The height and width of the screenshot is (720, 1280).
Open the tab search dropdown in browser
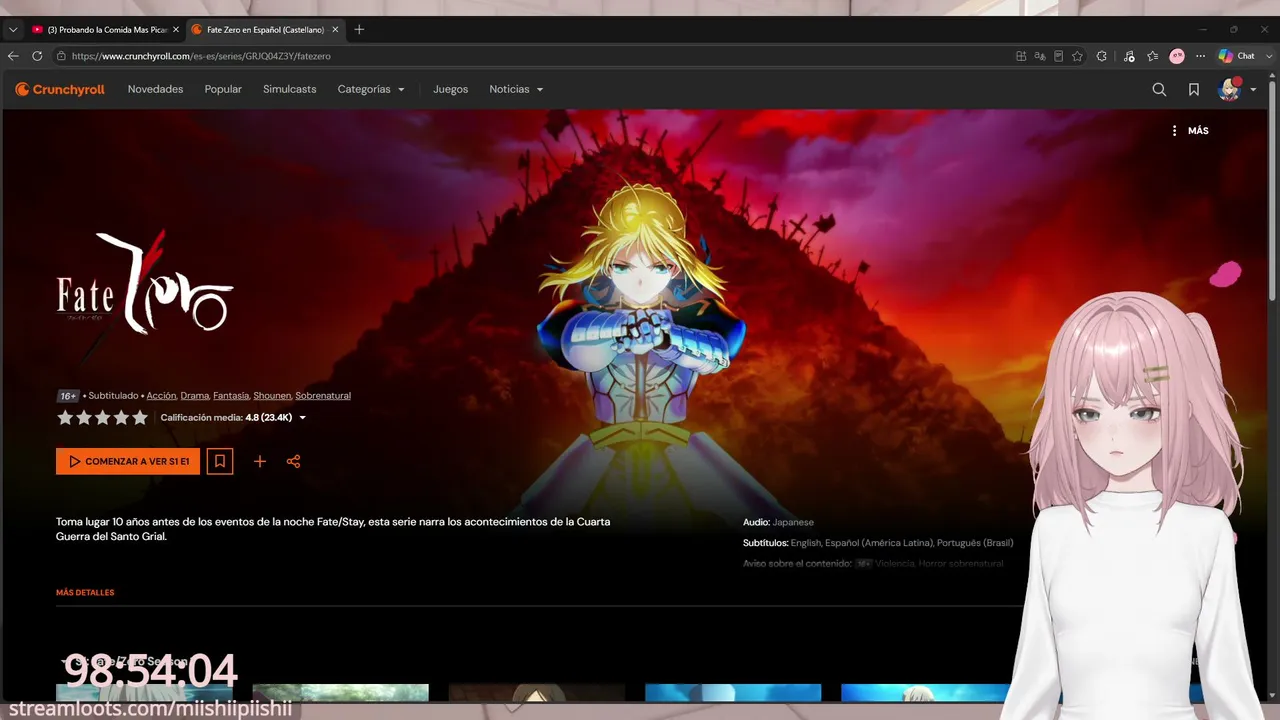pos(13,30)
